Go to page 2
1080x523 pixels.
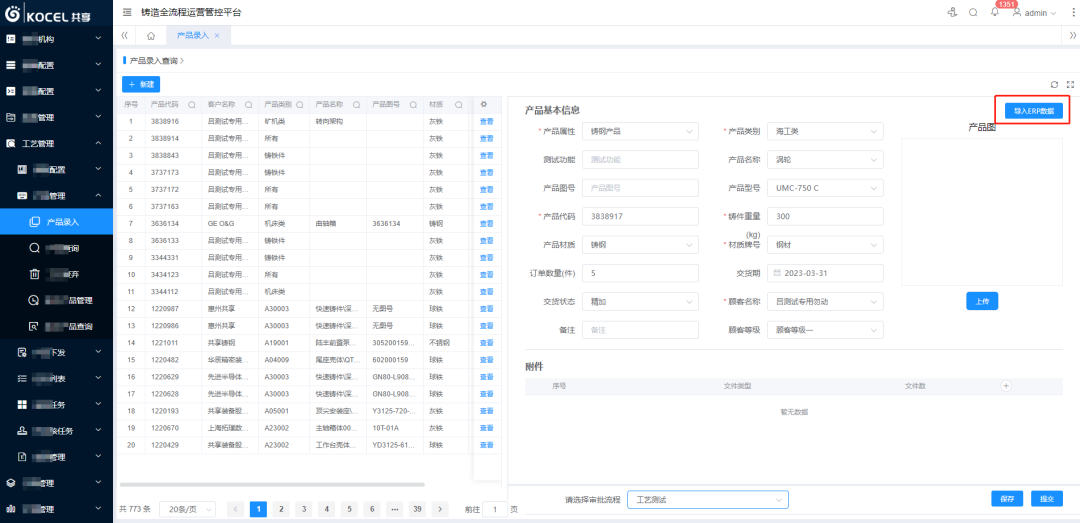coord(280,509)
